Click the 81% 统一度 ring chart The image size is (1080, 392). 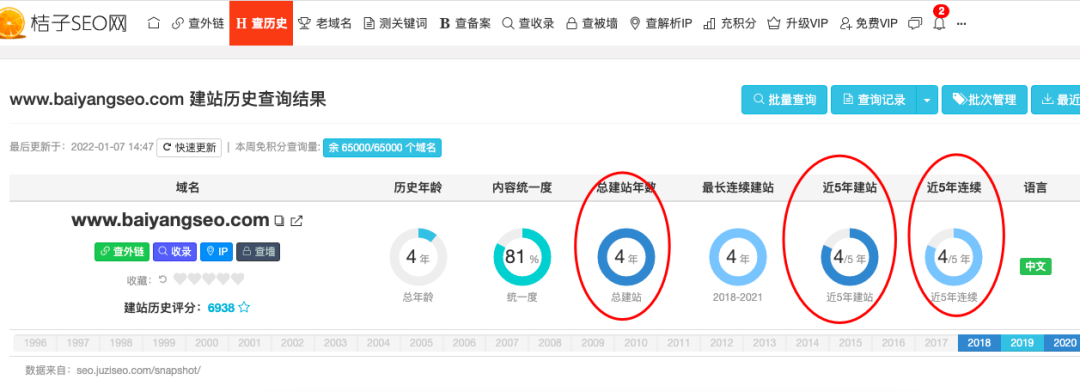pyautogui.click(x=522, y=257)
